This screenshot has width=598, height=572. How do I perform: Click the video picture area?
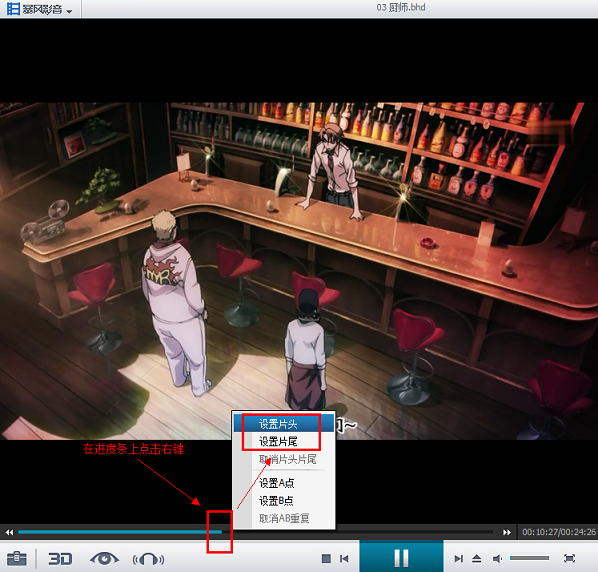[x=299, y=271]
